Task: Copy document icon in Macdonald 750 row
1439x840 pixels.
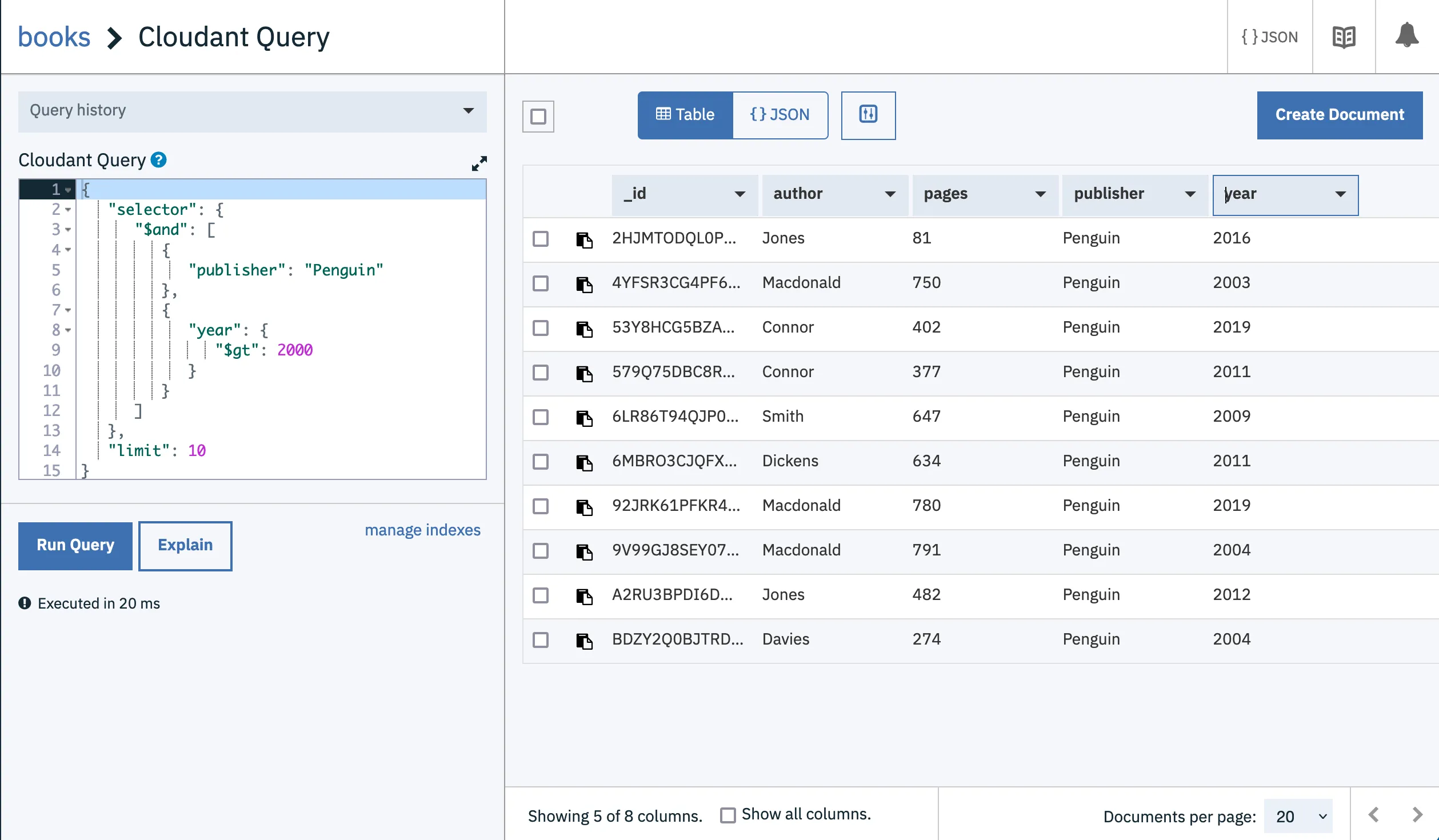Action: pos(584,284)
